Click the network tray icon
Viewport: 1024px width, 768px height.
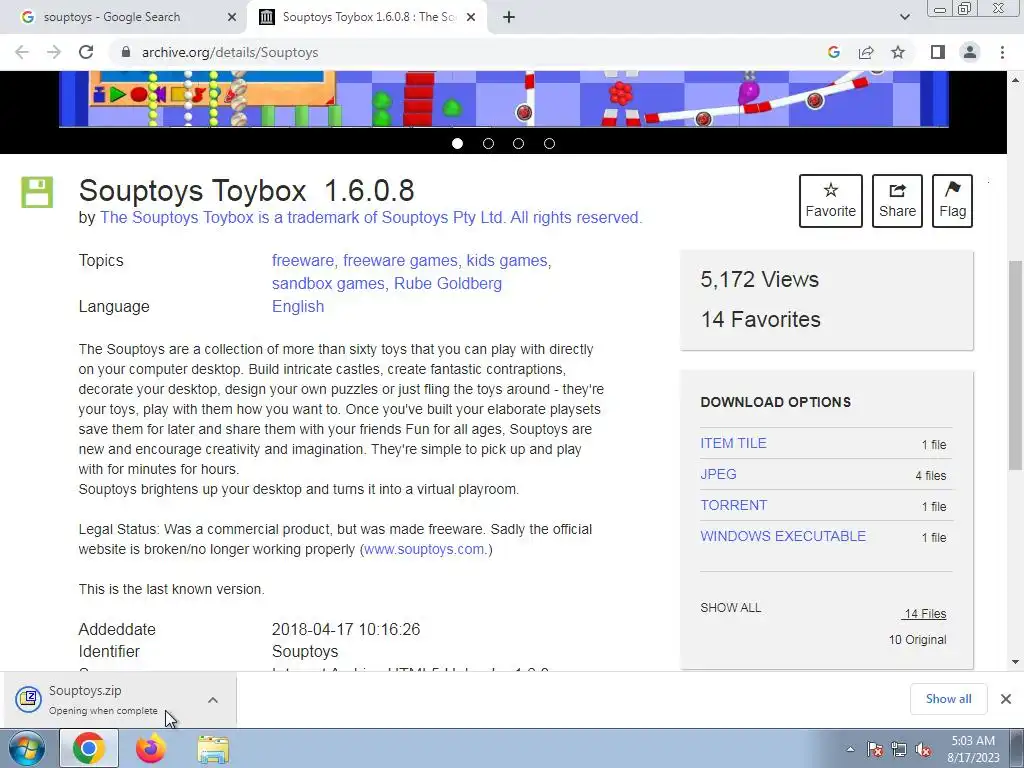[899, 749]
